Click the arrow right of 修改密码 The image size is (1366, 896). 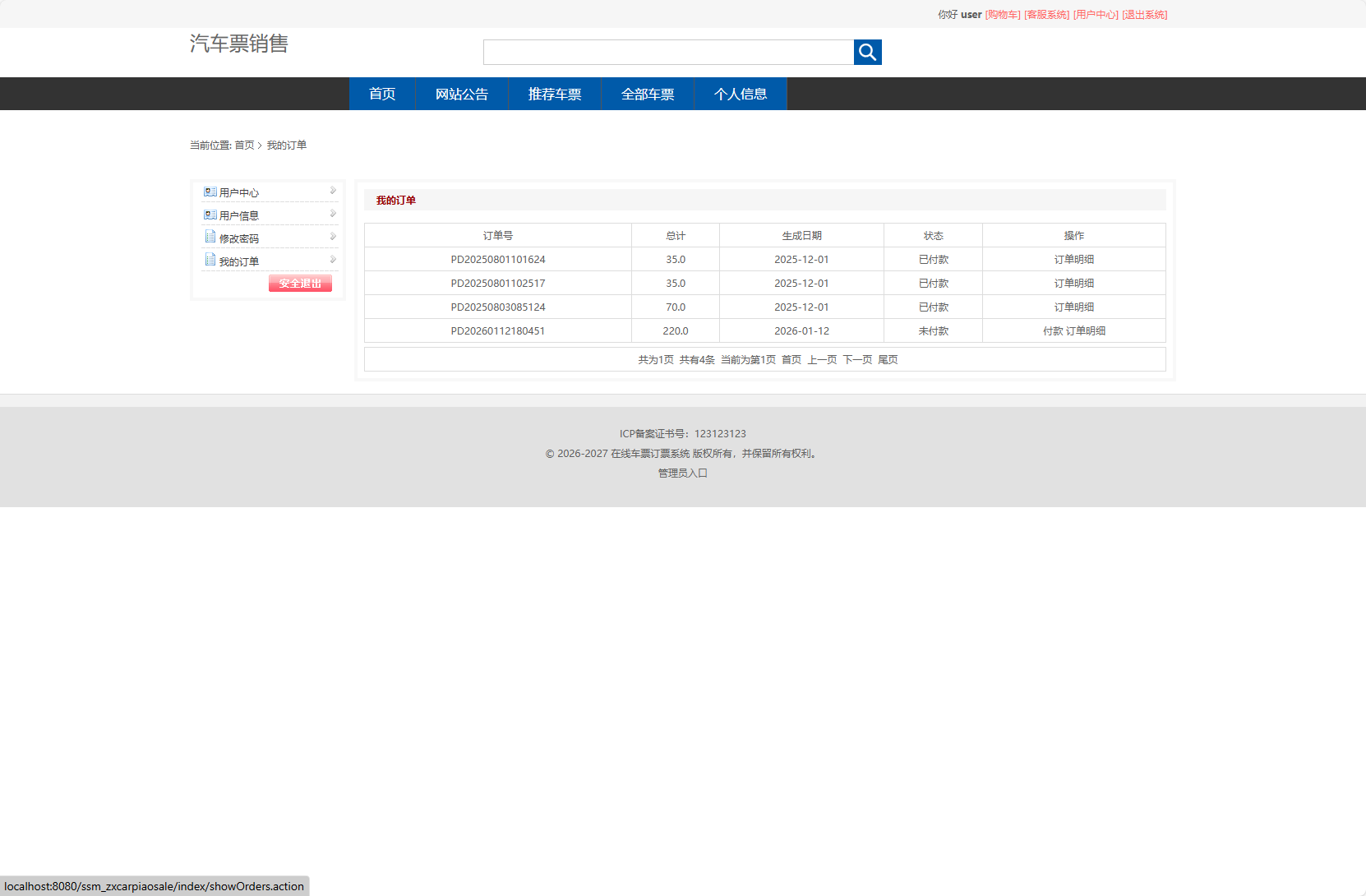(x=333, y=237)
